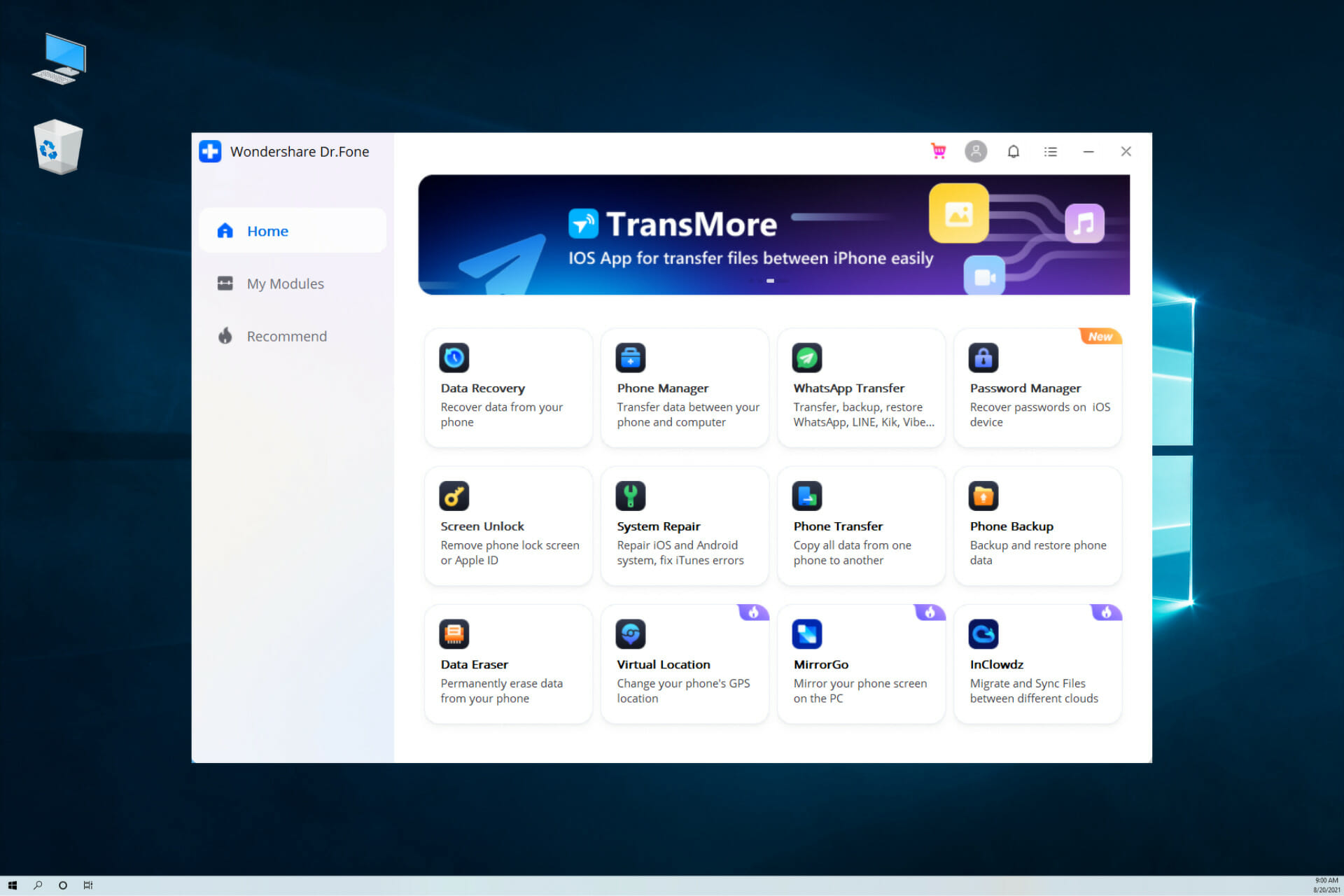Click the Data Recovery title text
This screenshot has width=1344, height=896.
[482, 388]
